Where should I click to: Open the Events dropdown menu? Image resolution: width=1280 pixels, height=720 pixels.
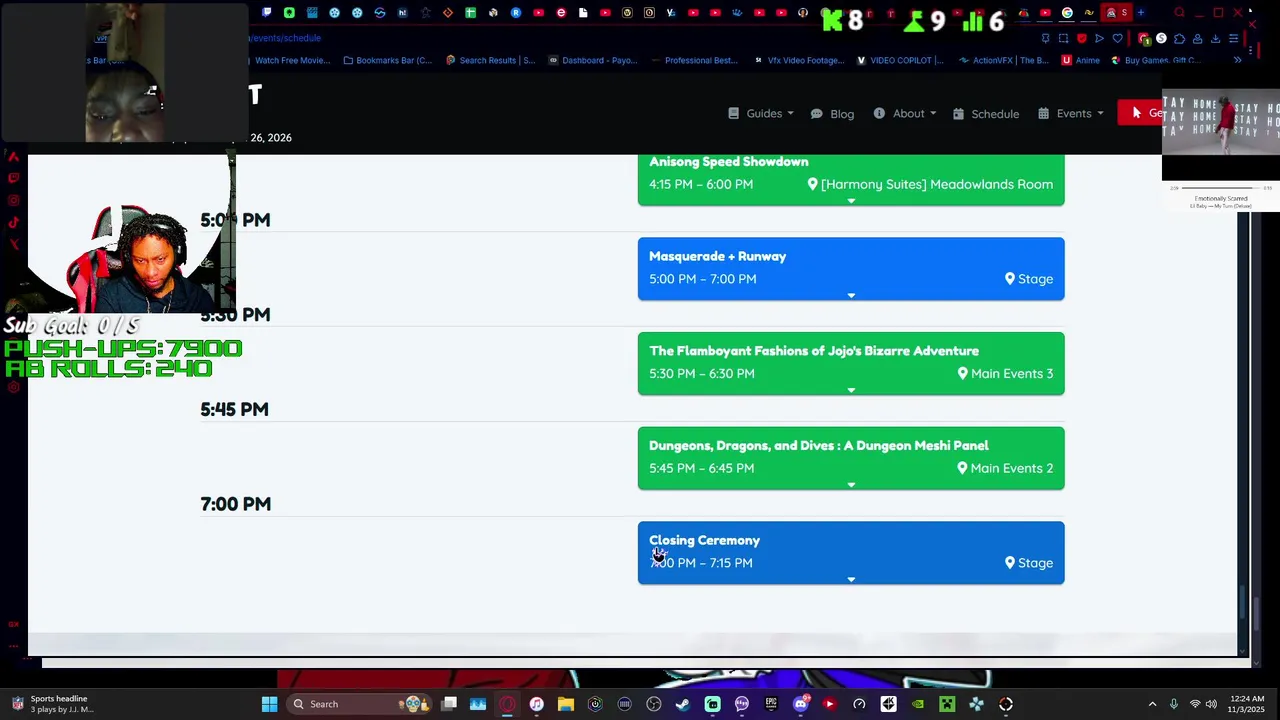[x=1071, y=113]
